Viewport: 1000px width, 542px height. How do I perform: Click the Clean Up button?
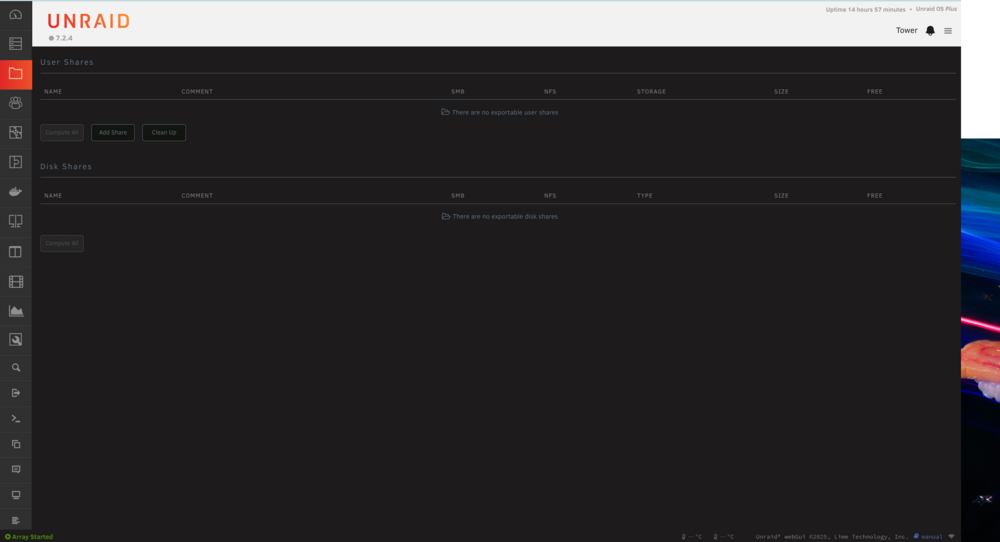[164, 133]
